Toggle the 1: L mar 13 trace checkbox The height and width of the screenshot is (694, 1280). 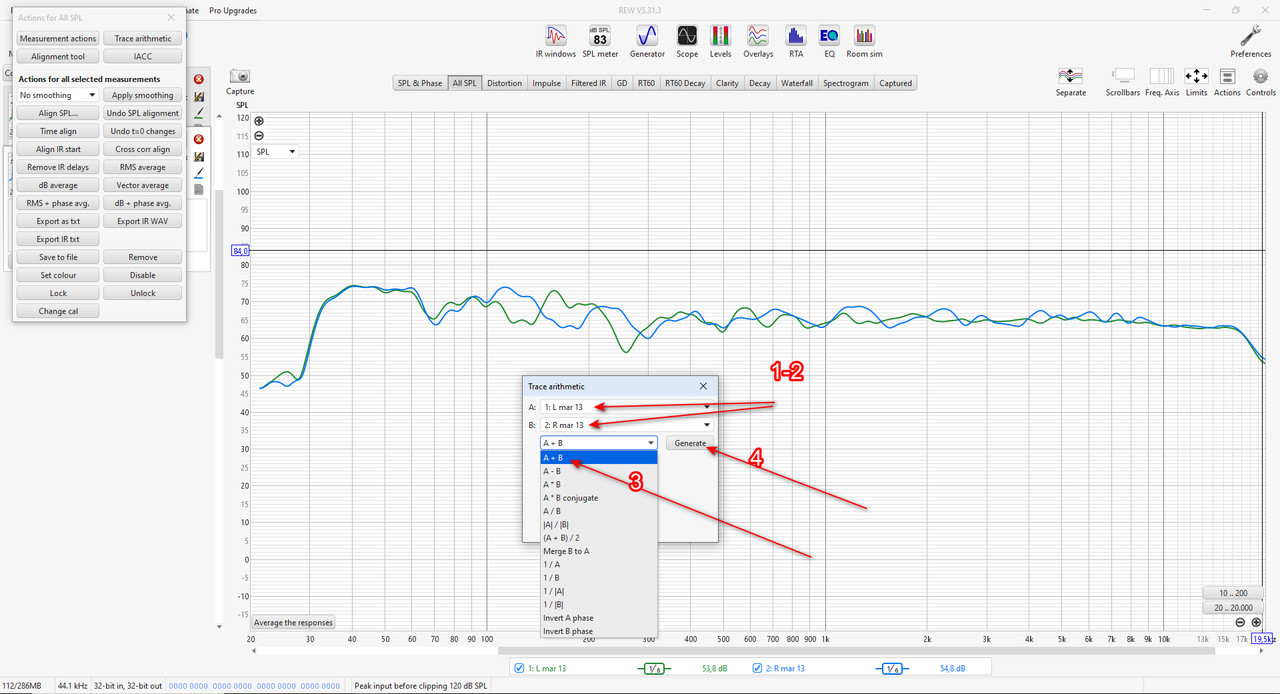518,668
